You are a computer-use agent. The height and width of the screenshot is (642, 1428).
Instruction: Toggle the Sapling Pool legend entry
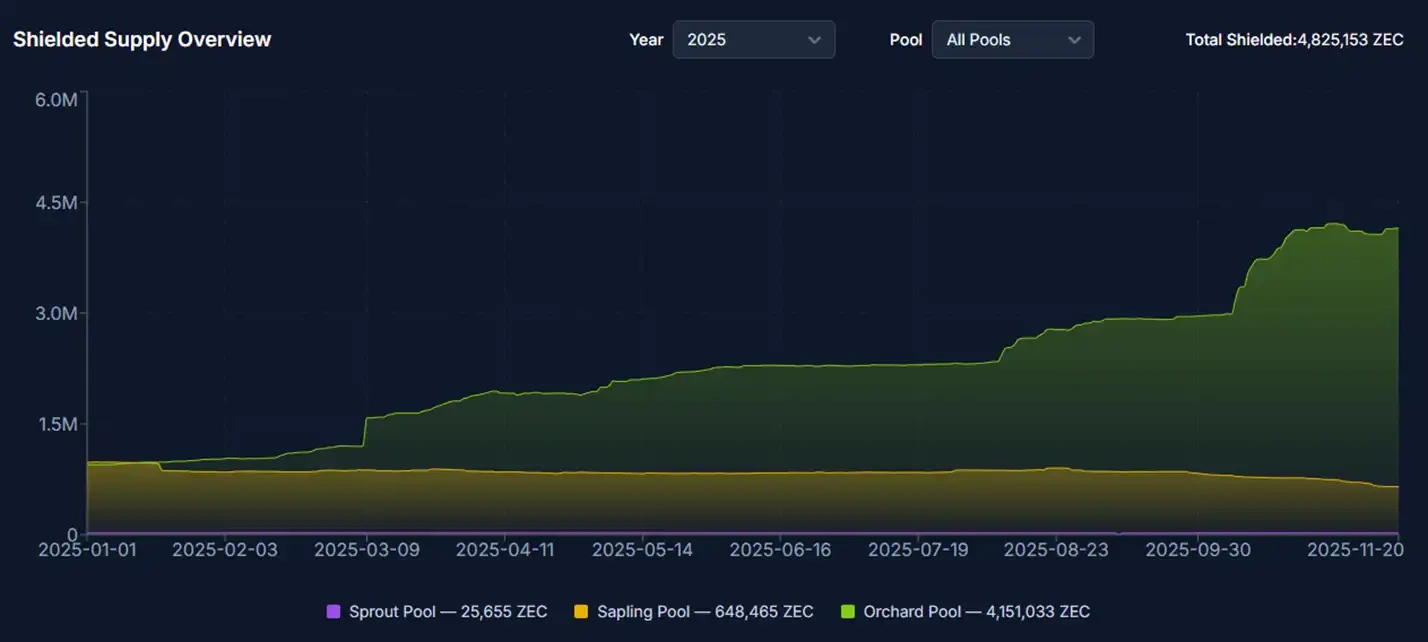click(694, 611)
